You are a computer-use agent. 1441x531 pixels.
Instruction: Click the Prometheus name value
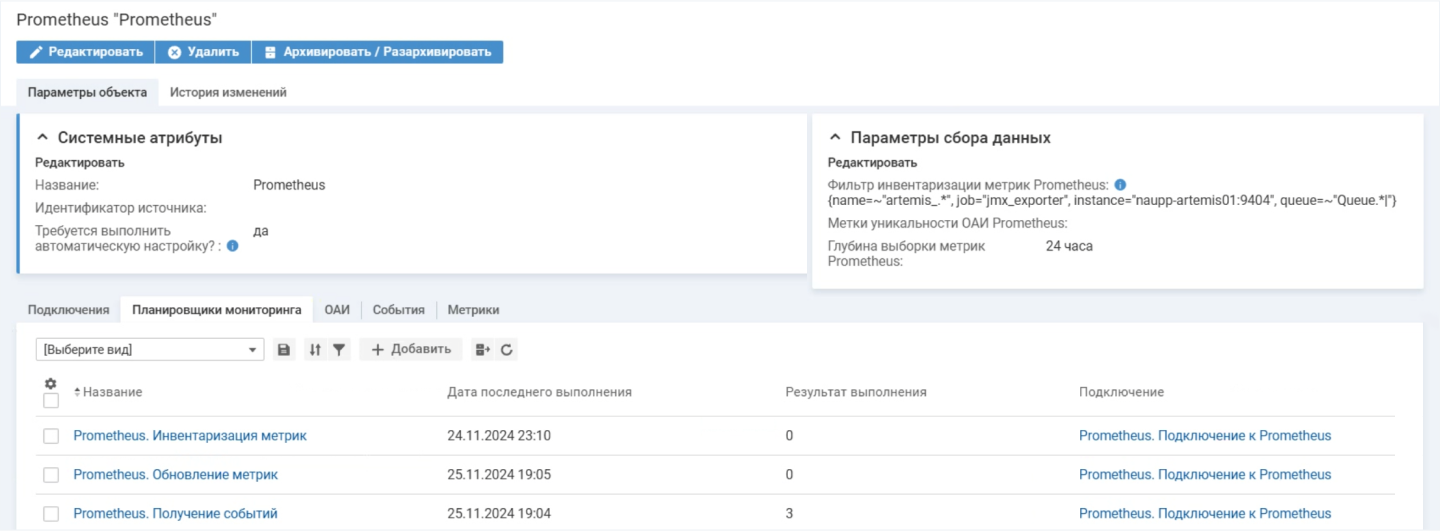tap(289, 185)
